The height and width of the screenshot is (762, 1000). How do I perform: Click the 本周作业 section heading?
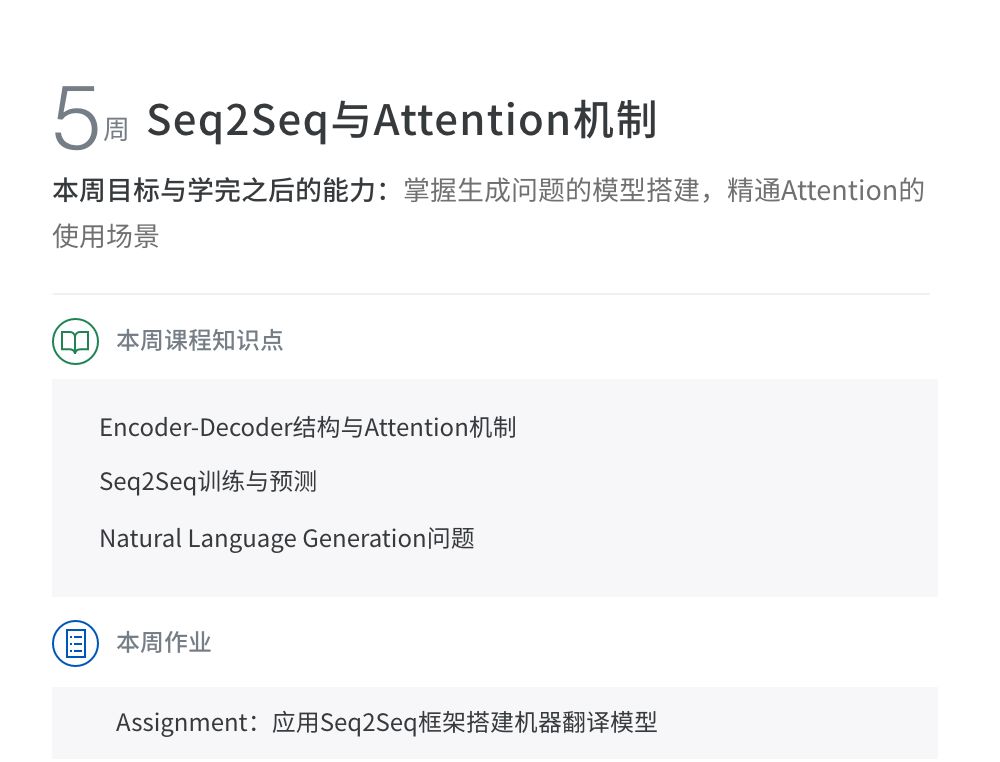coord(164,642)
